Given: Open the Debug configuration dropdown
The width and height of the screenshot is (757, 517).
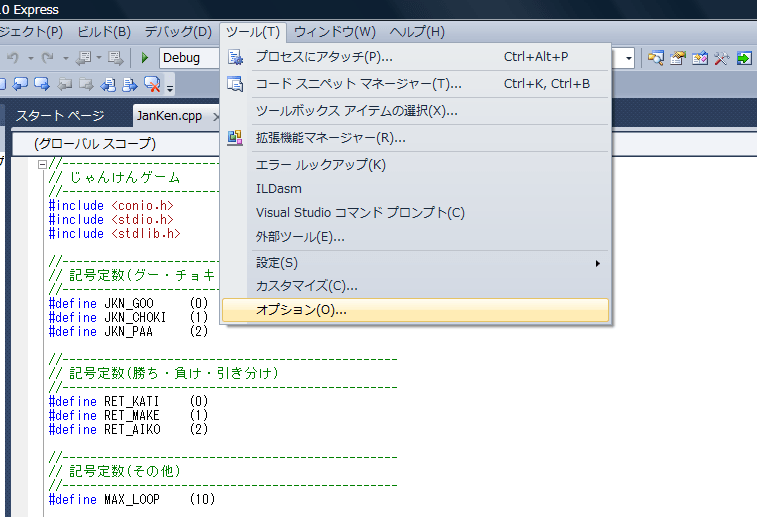Looking at the screenshot, I should pos(190,58).
